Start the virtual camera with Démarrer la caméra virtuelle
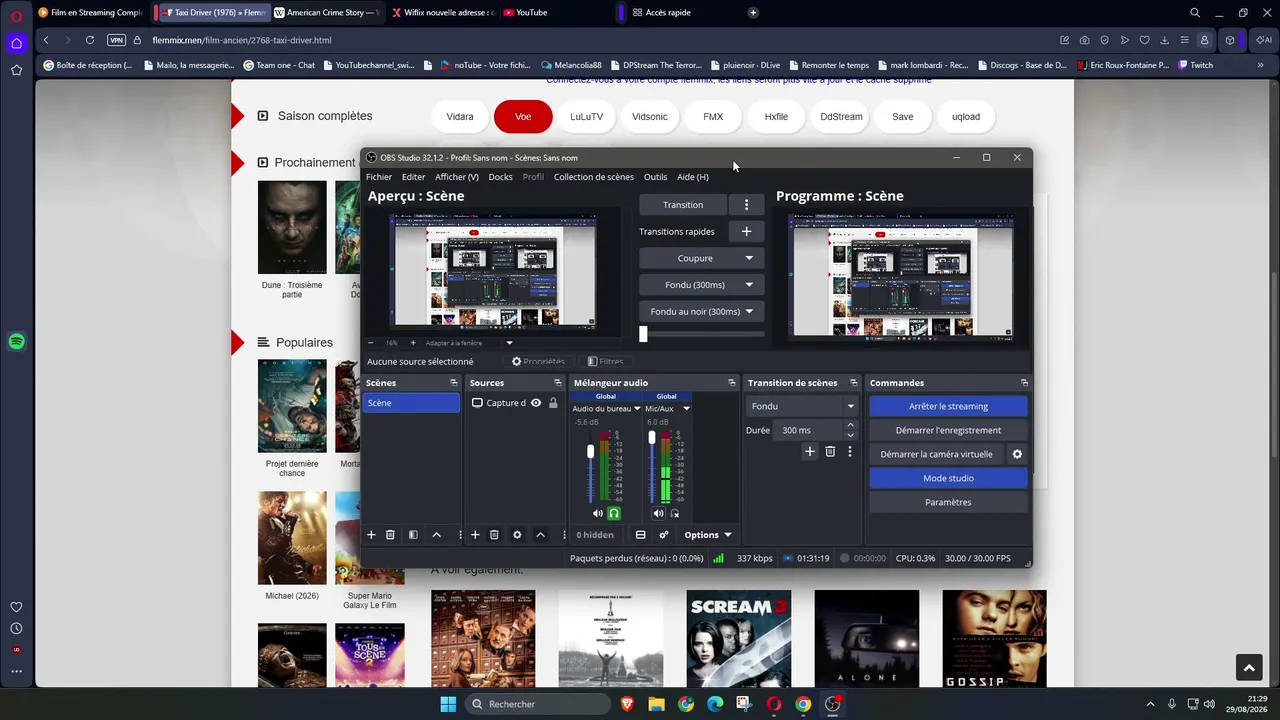1280x720 pixels. pyautogui.click(x=936, y=454)
